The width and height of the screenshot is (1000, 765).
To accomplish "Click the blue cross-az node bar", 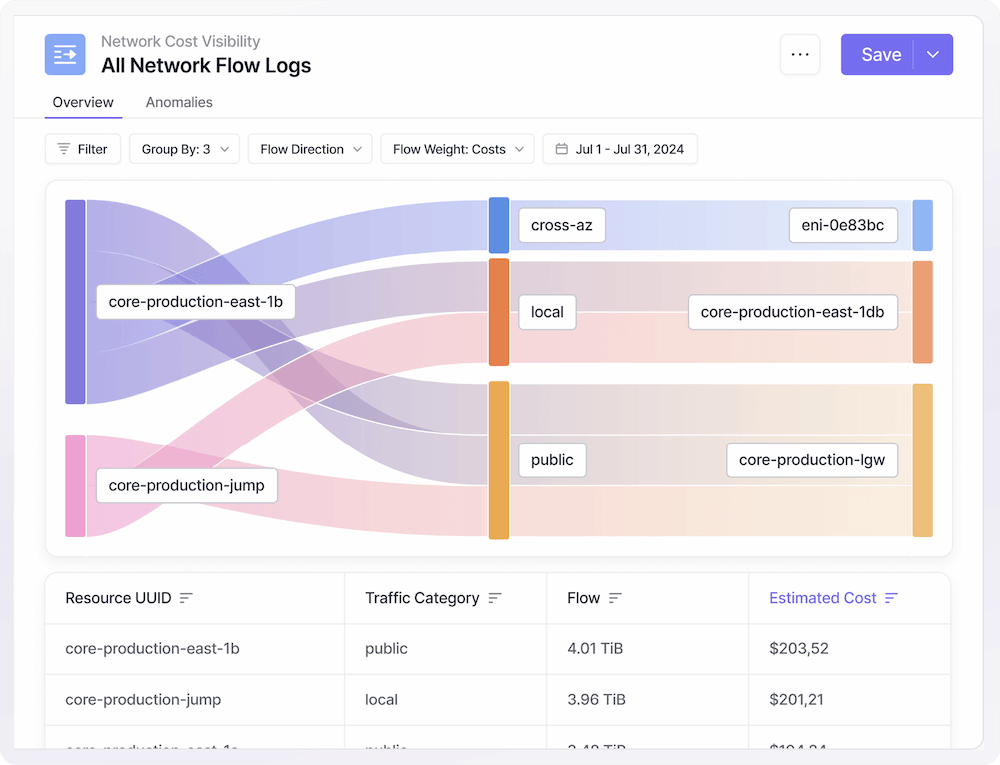I will (499, 225).
